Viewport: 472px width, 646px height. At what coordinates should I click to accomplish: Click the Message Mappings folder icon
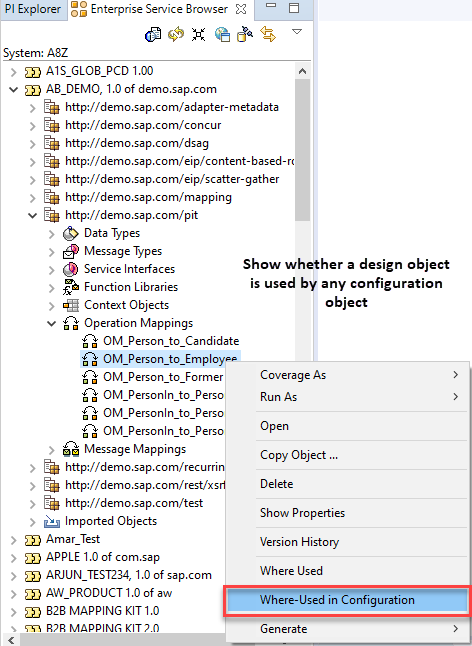pyautogui.click(x=70, y=449)
